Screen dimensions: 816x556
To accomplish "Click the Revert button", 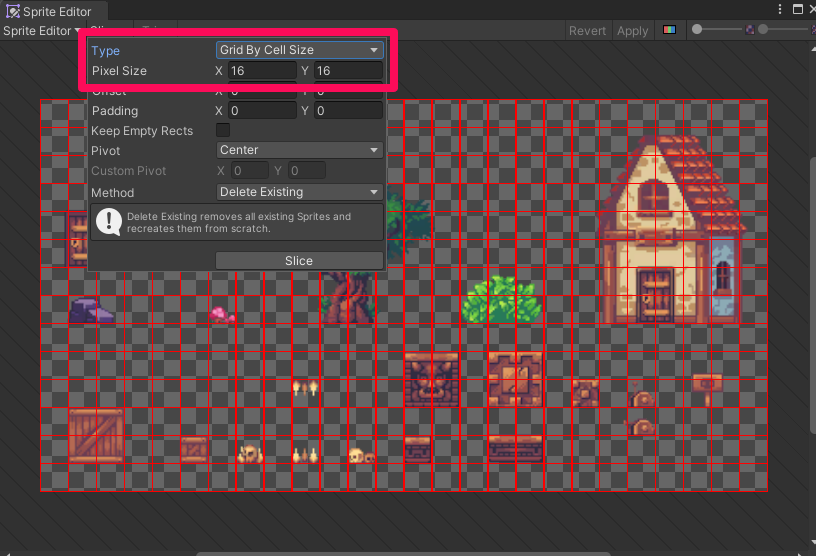I will (587, 31).
